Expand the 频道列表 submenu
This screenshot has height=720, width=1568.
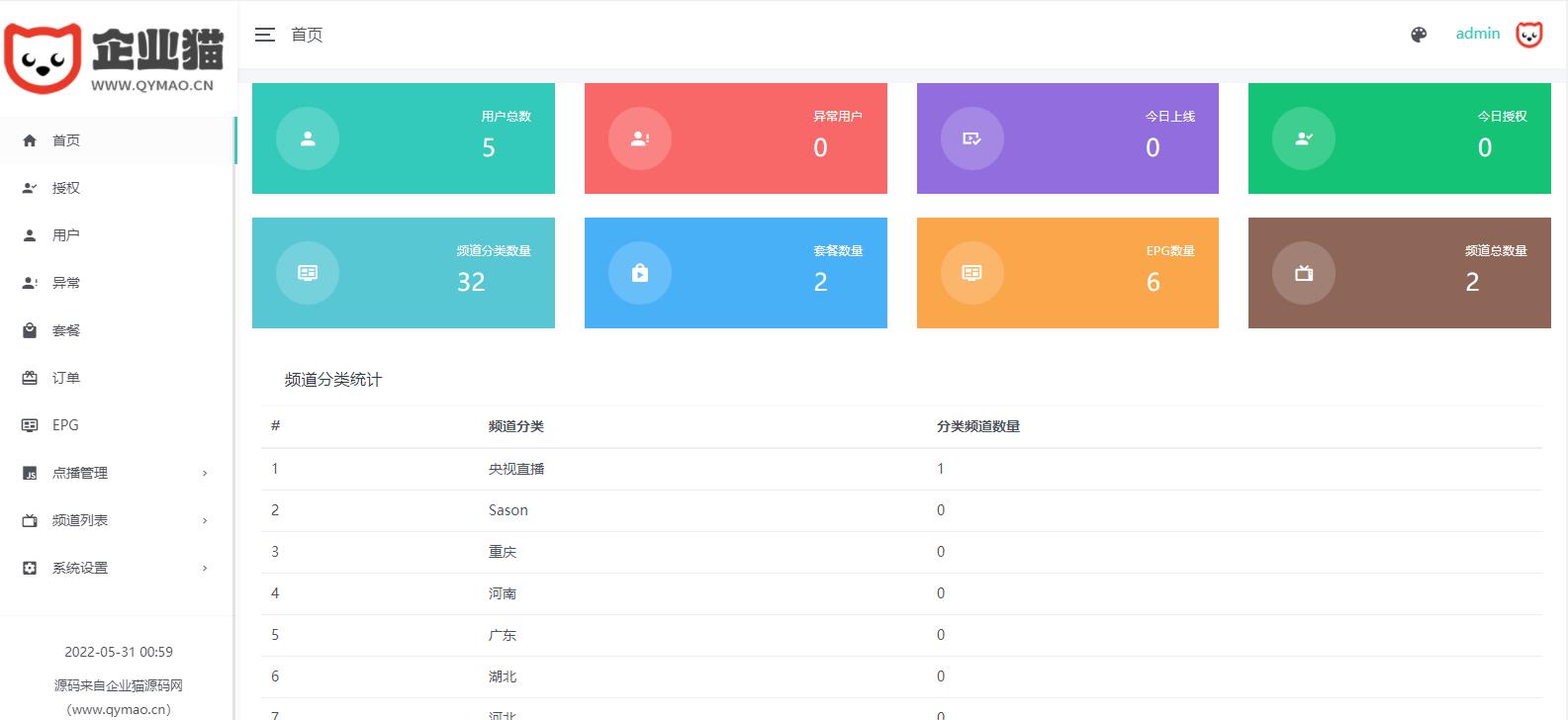(117, 520)
